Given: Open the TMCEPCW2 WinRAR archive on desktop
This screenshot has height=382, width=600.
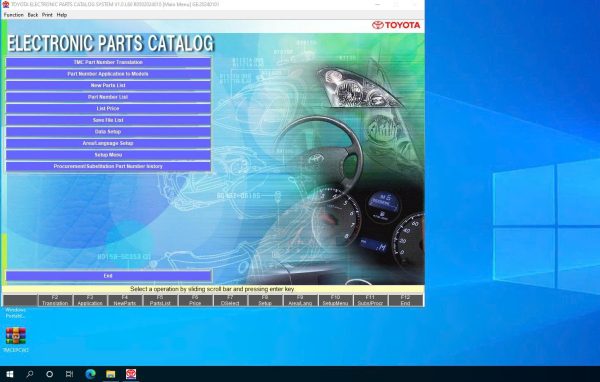Looking at the screenshot, I should click(x=16, y=339).
